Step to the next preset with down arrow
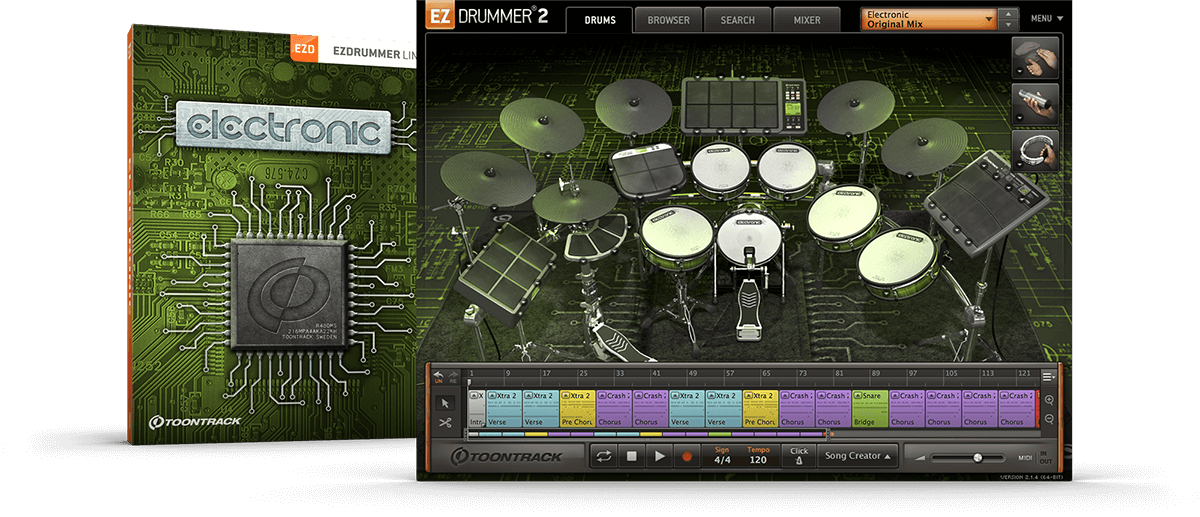 (1009, 24)
